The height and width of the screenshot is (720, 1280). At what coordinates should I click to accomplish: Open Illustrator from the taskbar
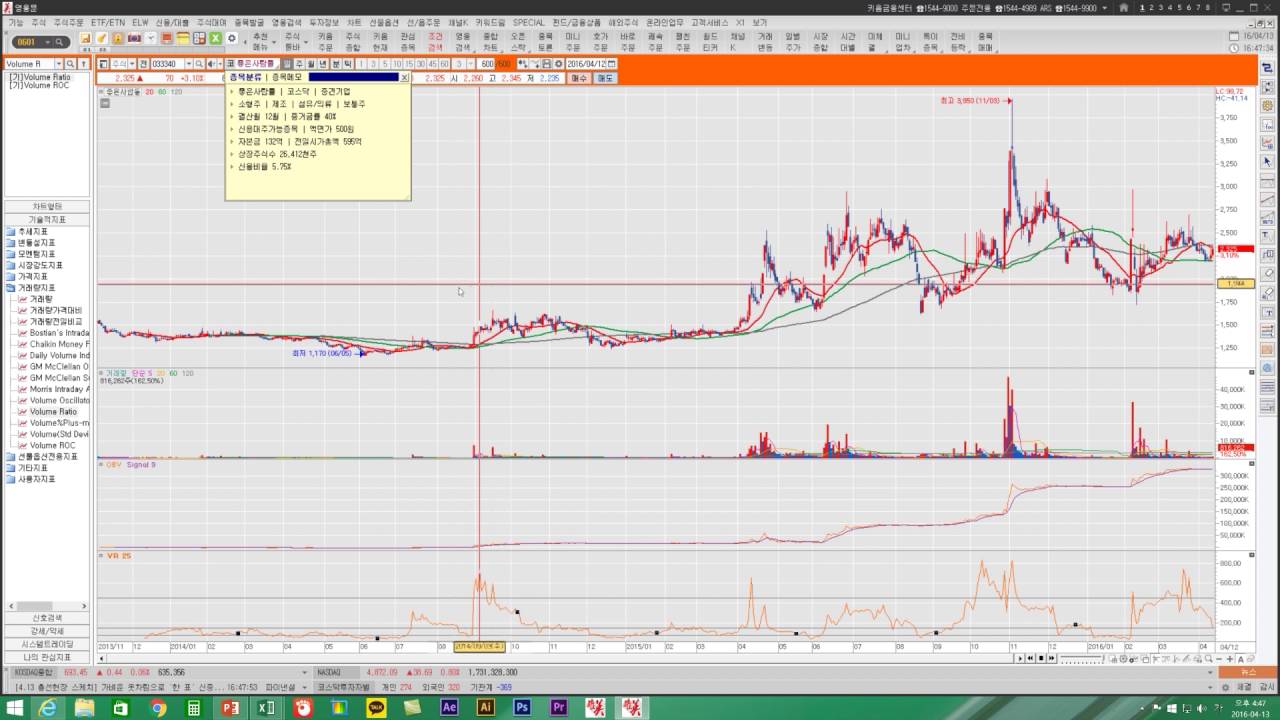485,707
